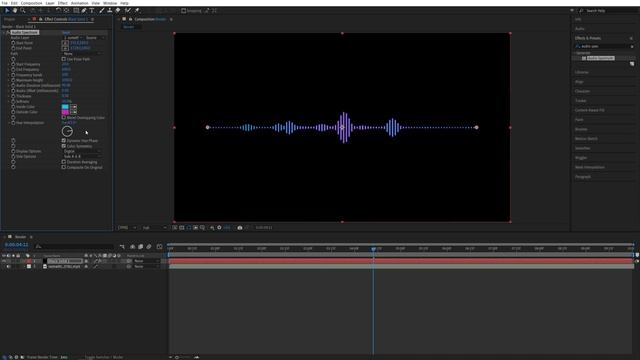This screenshot has height=360, width=640.
Task: Select the Rotation tool in toolbar
Action: (58, 11)
